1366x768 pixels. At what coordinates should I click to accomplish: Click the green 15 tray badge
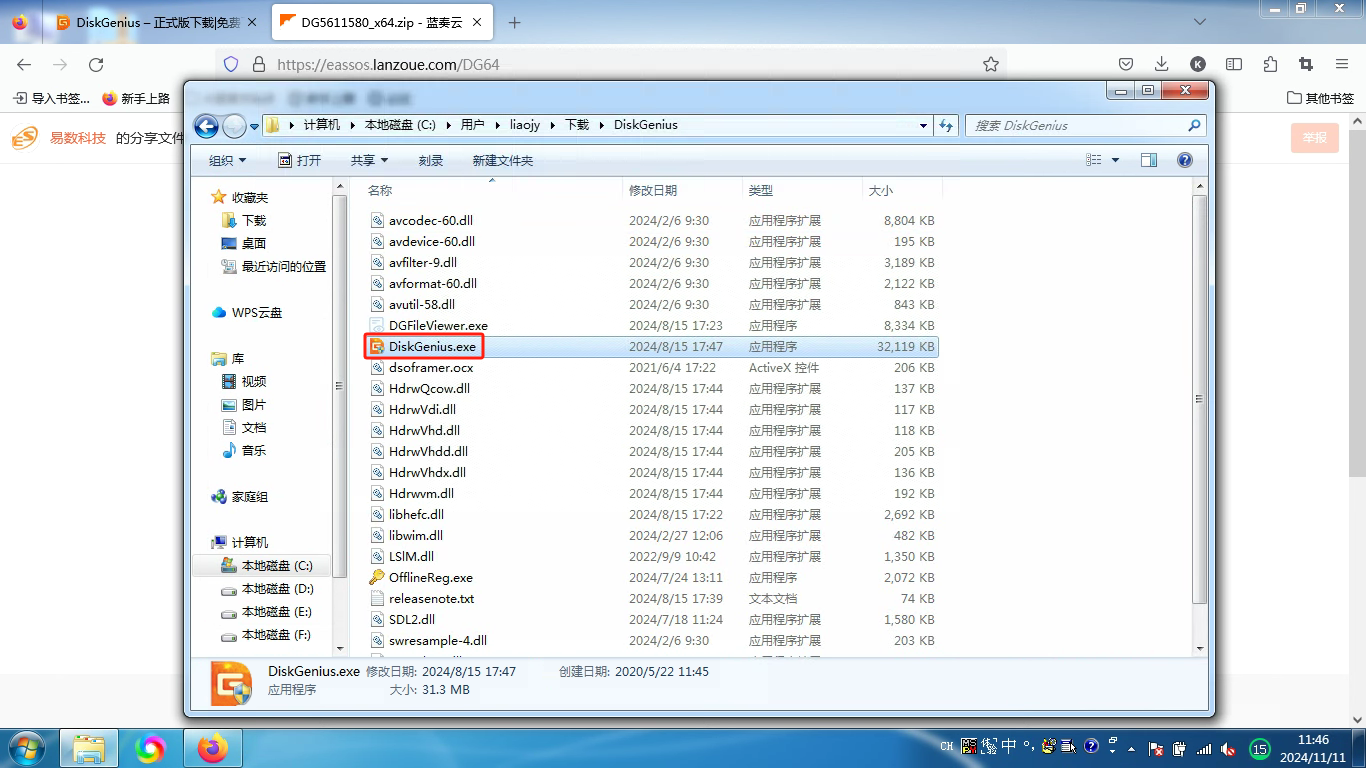pos(1260,748)
